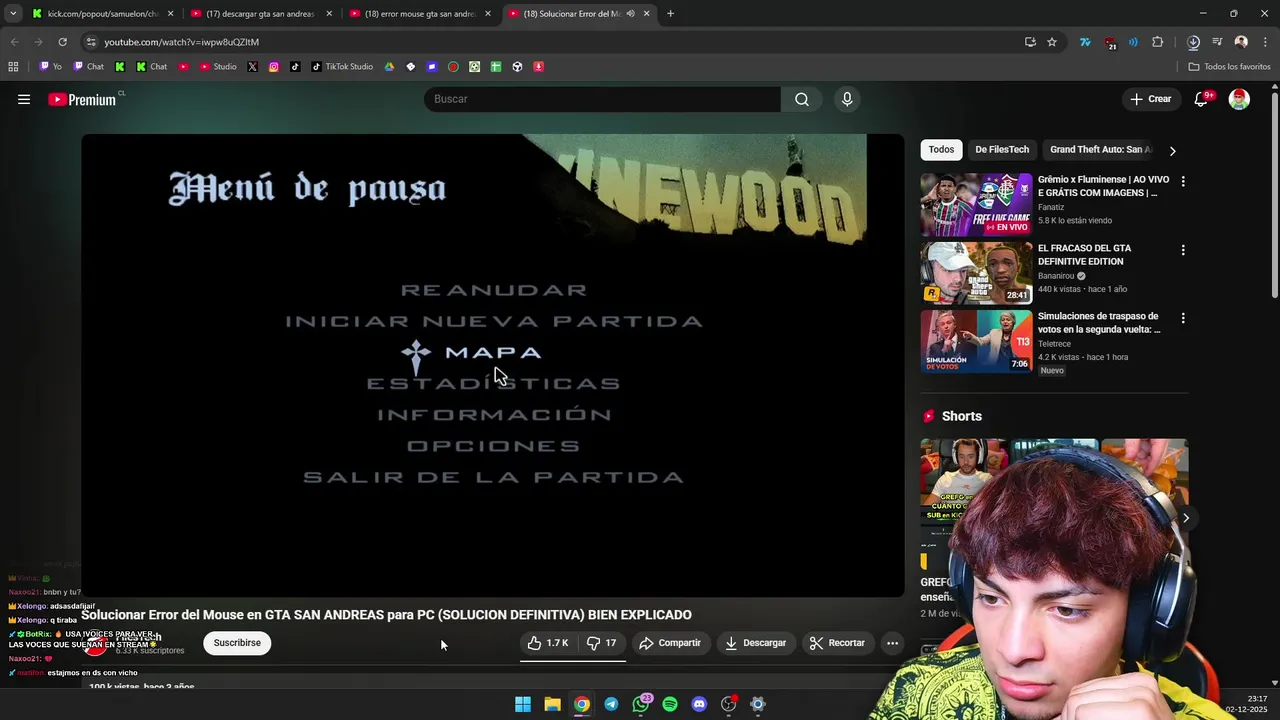Bookmark this page with star icon
The image size is (1280, 720).
pyautogui.click(x=1052, y=42)
